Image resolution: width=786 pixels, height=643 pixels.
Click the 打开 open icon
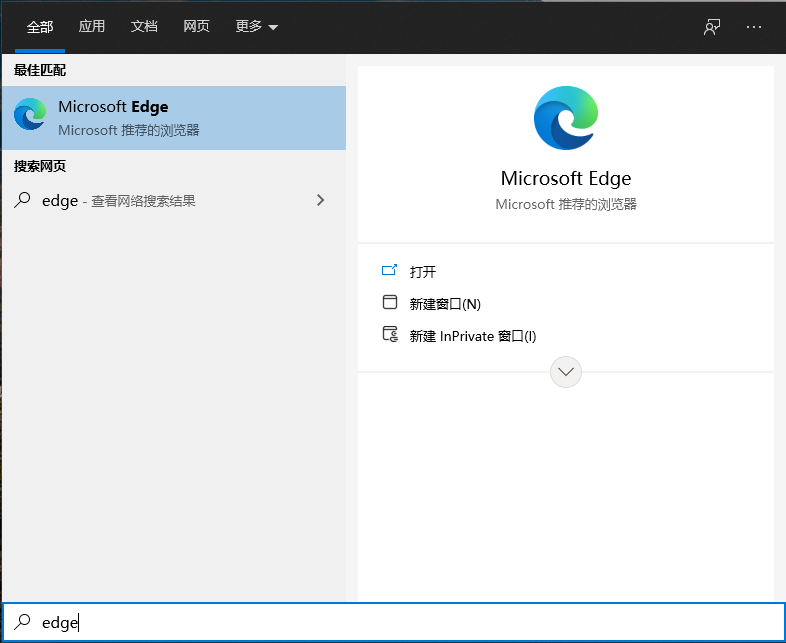[x=389, y=271]
